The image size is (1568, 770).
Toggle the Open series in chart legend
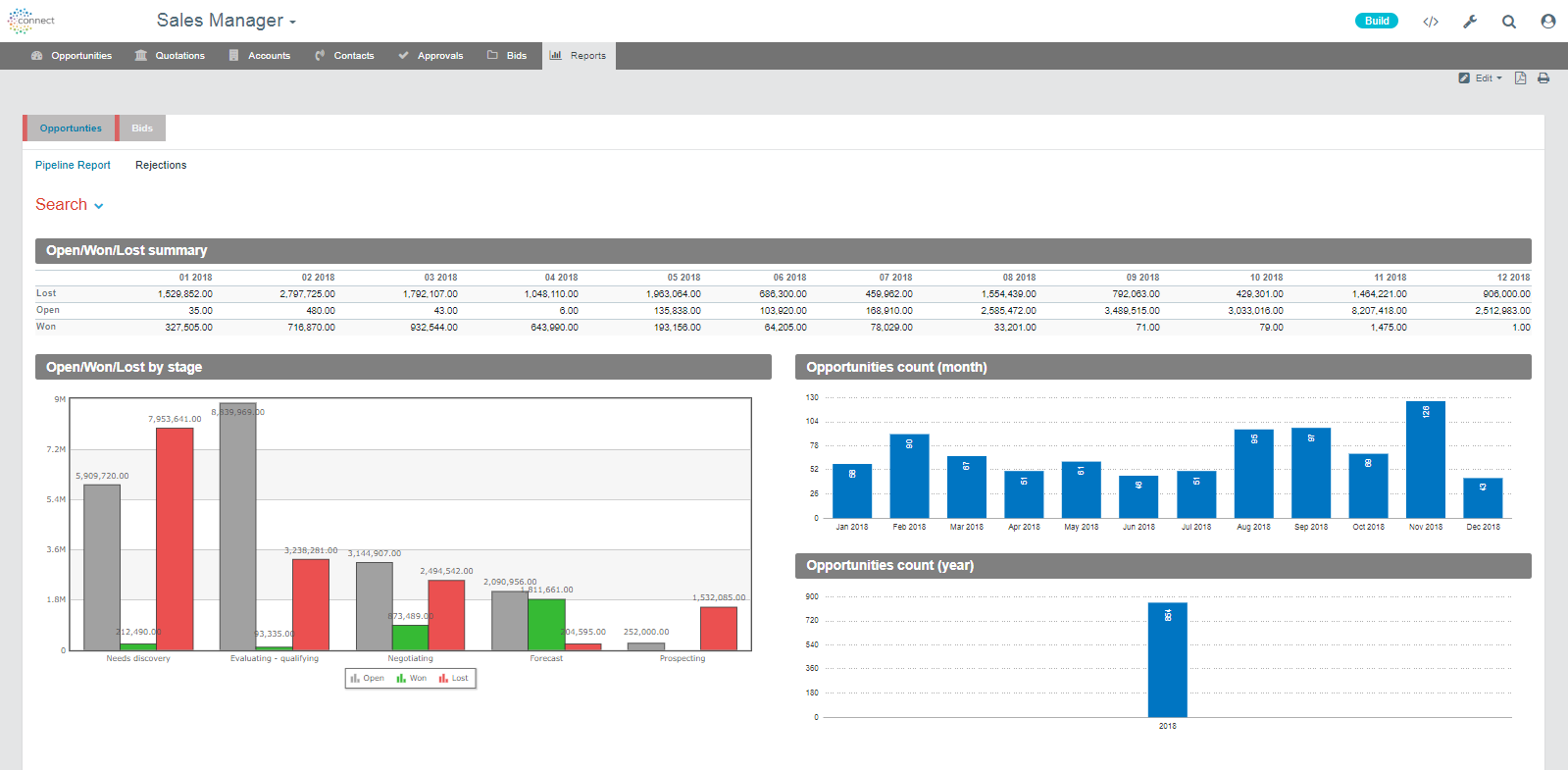[x=368, y=679]
